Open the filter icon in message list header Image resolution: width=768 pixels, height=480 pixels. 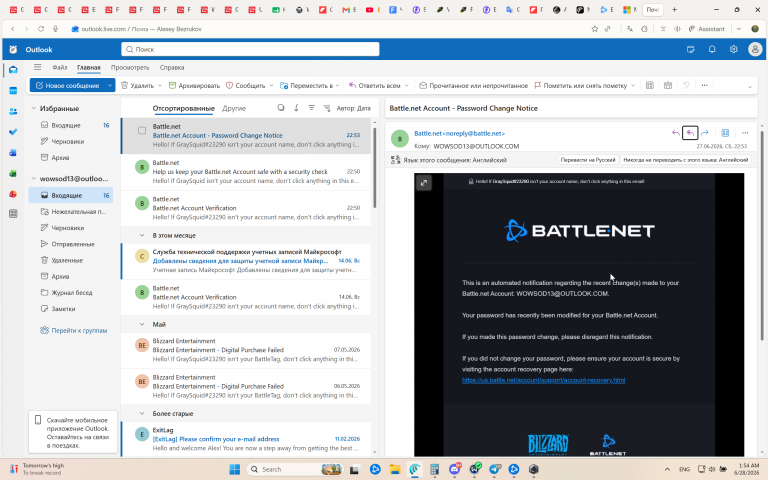pyautogui.click(x=312, y=108)
